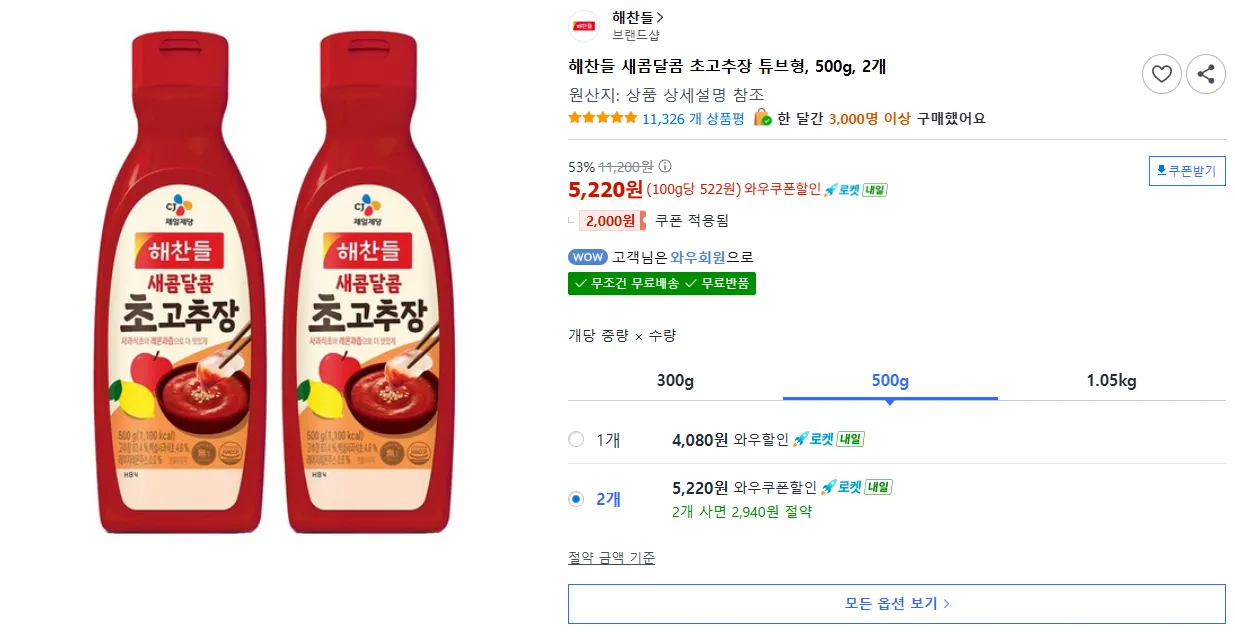The width and height of the screenshot is (1235, 632).
Task: Click the Haechandle brand logo icon
Action: 583,25
